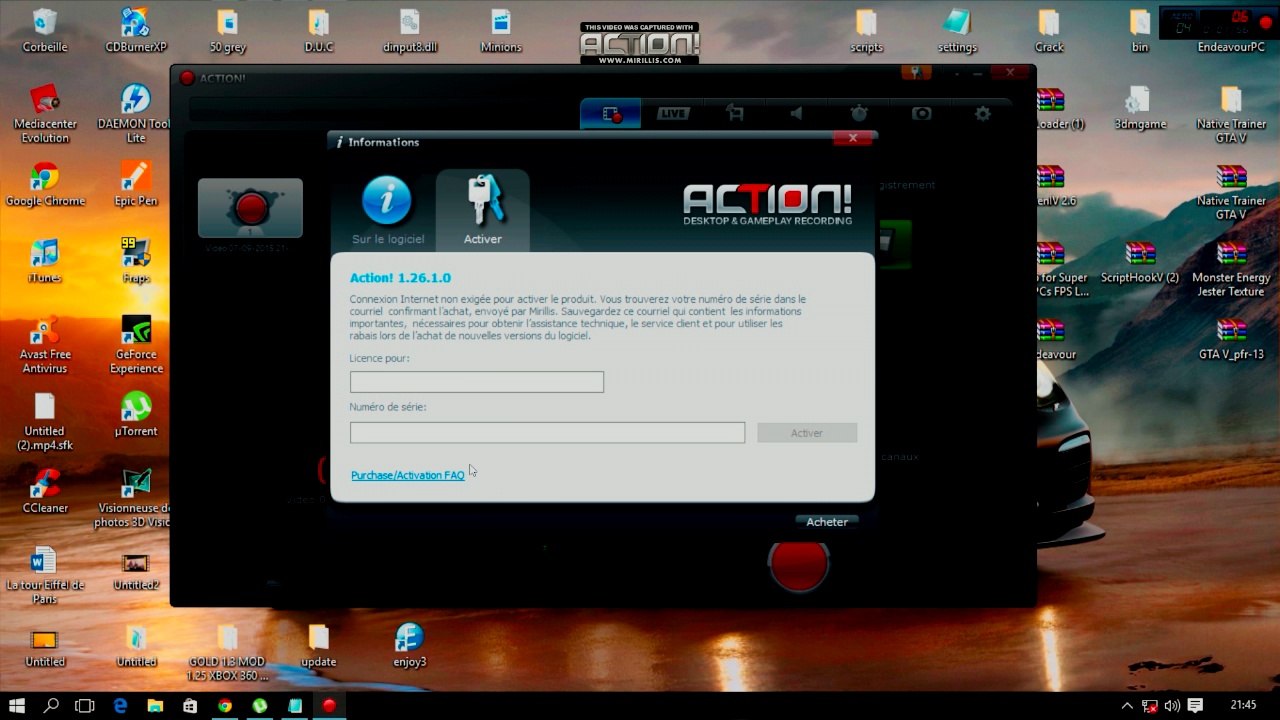The height and width of the screenshot is (720, 1280).
Task: Select the GeForce Experience icon
Action: coord(136,345)
